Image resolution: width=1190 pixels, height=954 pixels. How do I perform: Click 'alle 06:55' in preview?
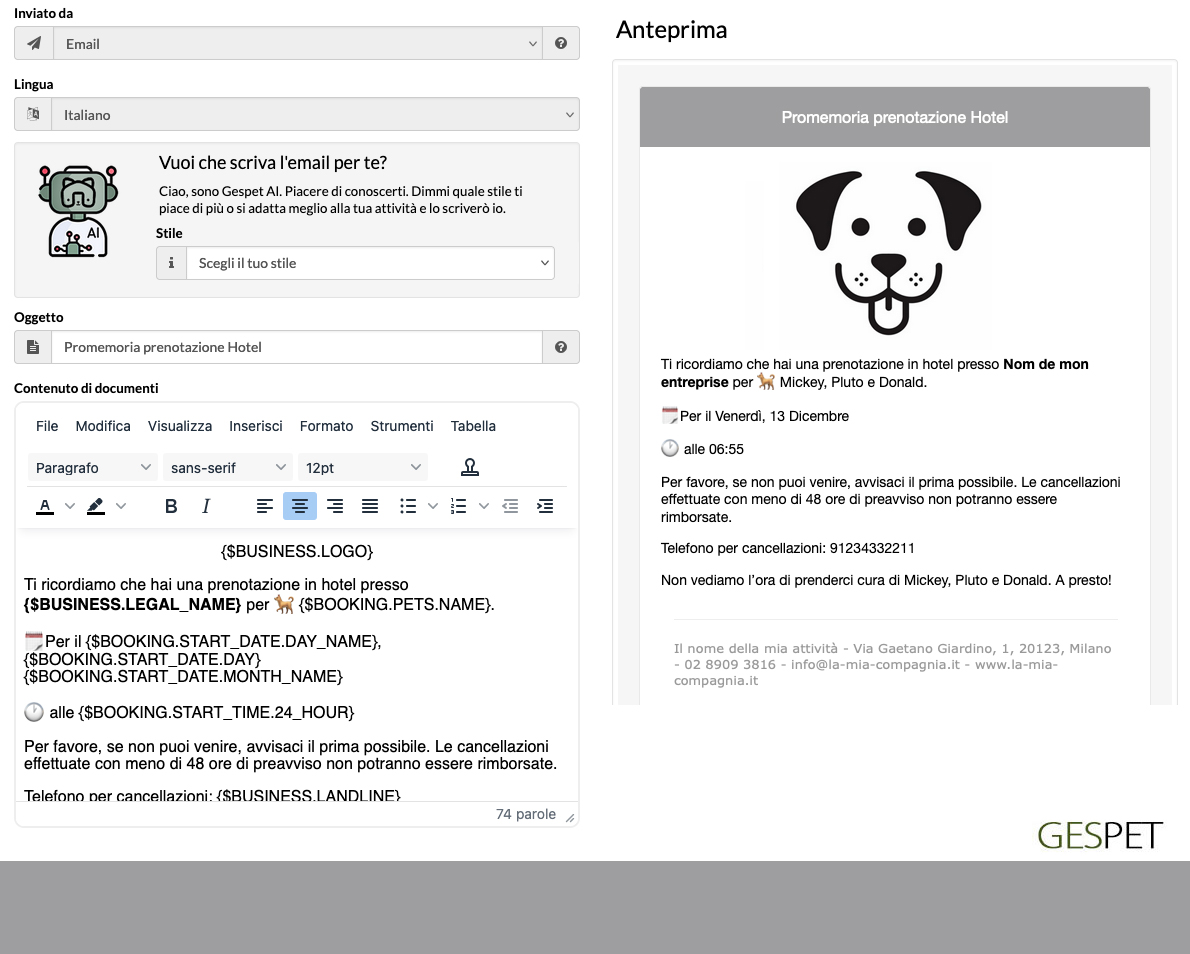click(x=713, y=449)
